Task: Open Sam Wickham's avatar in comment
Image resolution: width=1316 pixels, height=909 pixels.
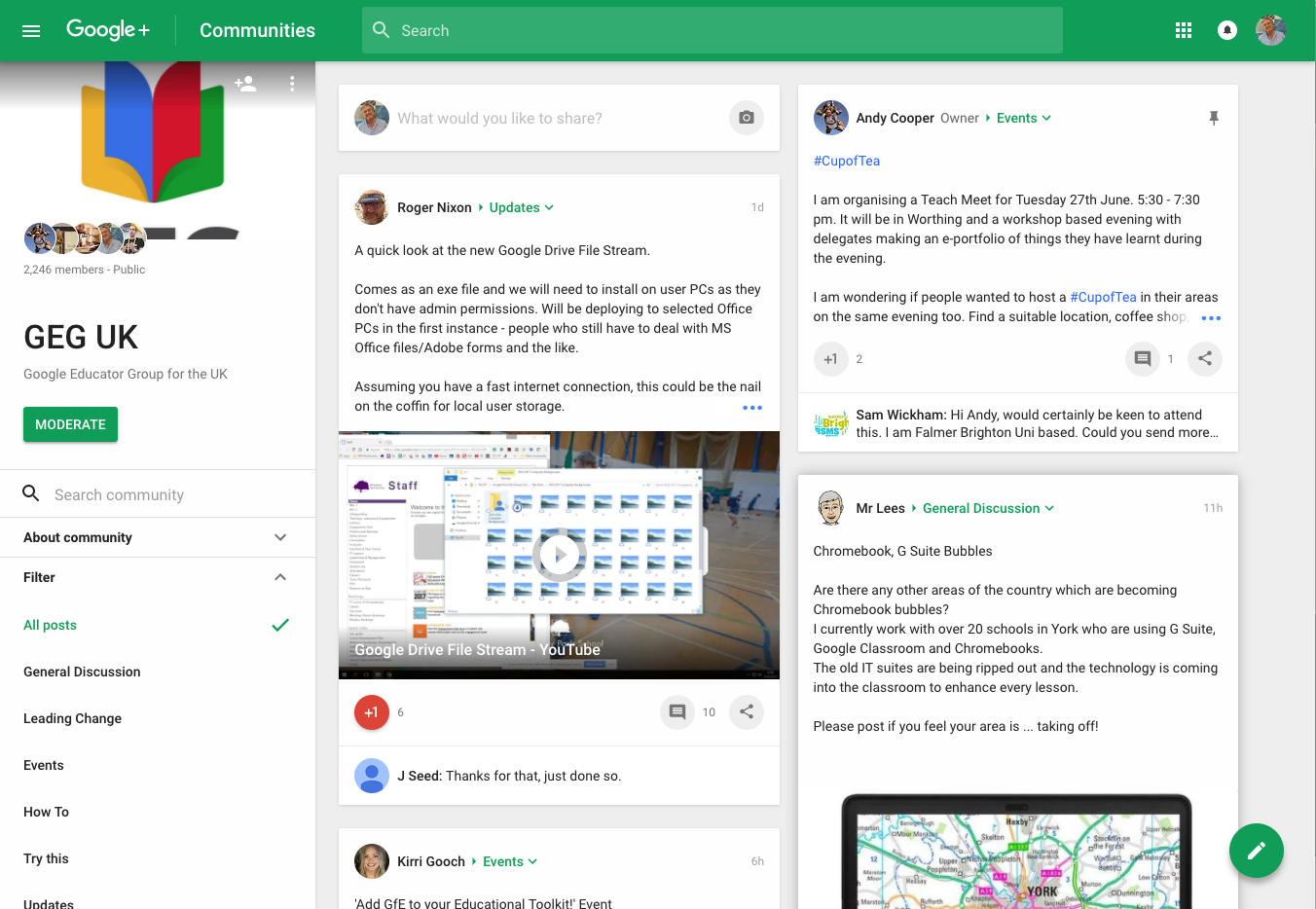Action: point(830,423)
